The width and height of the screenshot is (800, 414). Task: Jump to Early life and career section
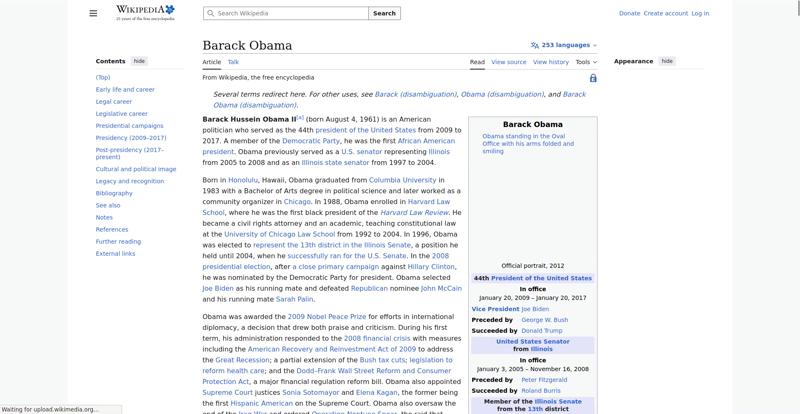(125, 89)
